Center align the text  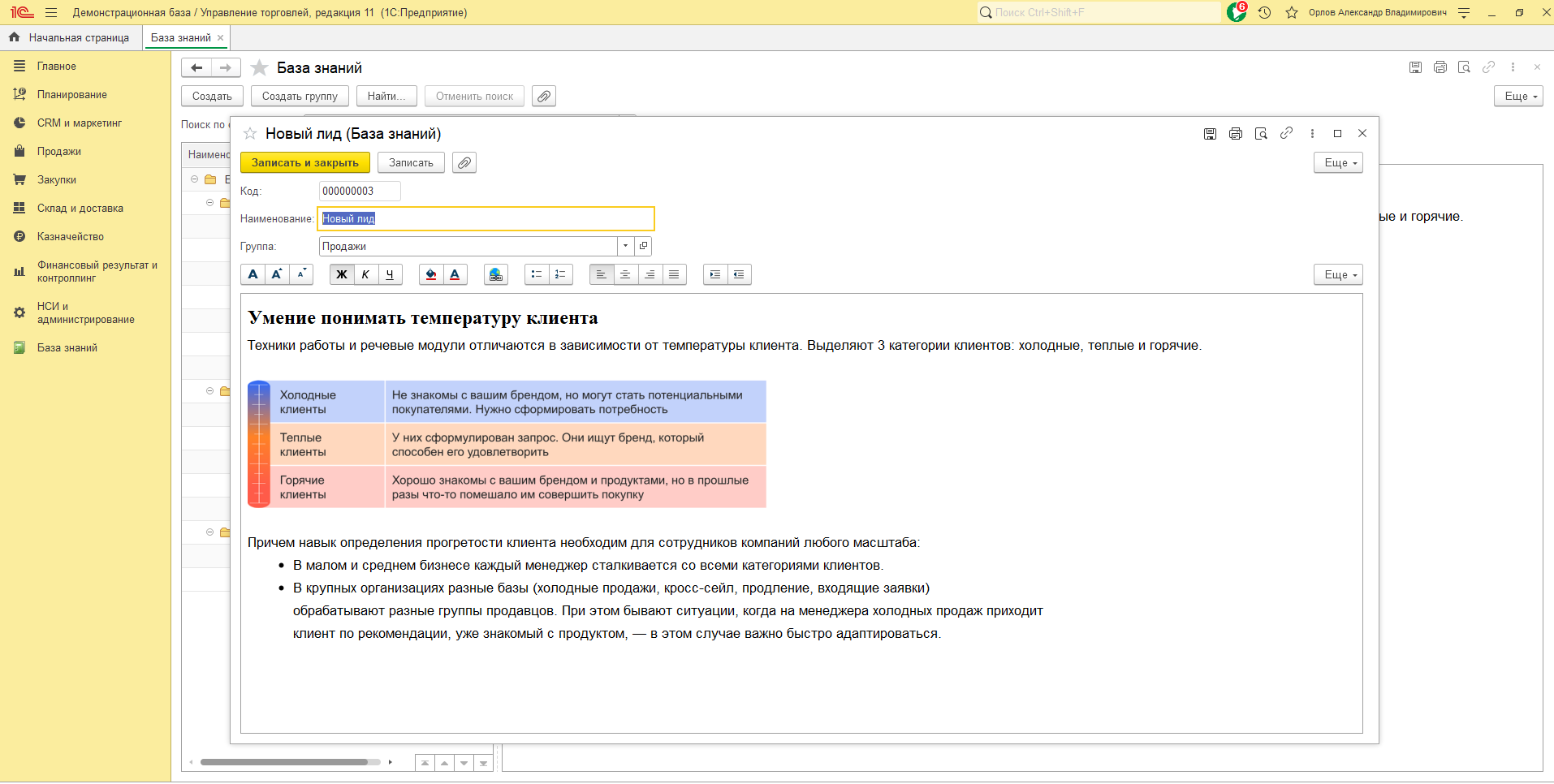click(626, 274)
